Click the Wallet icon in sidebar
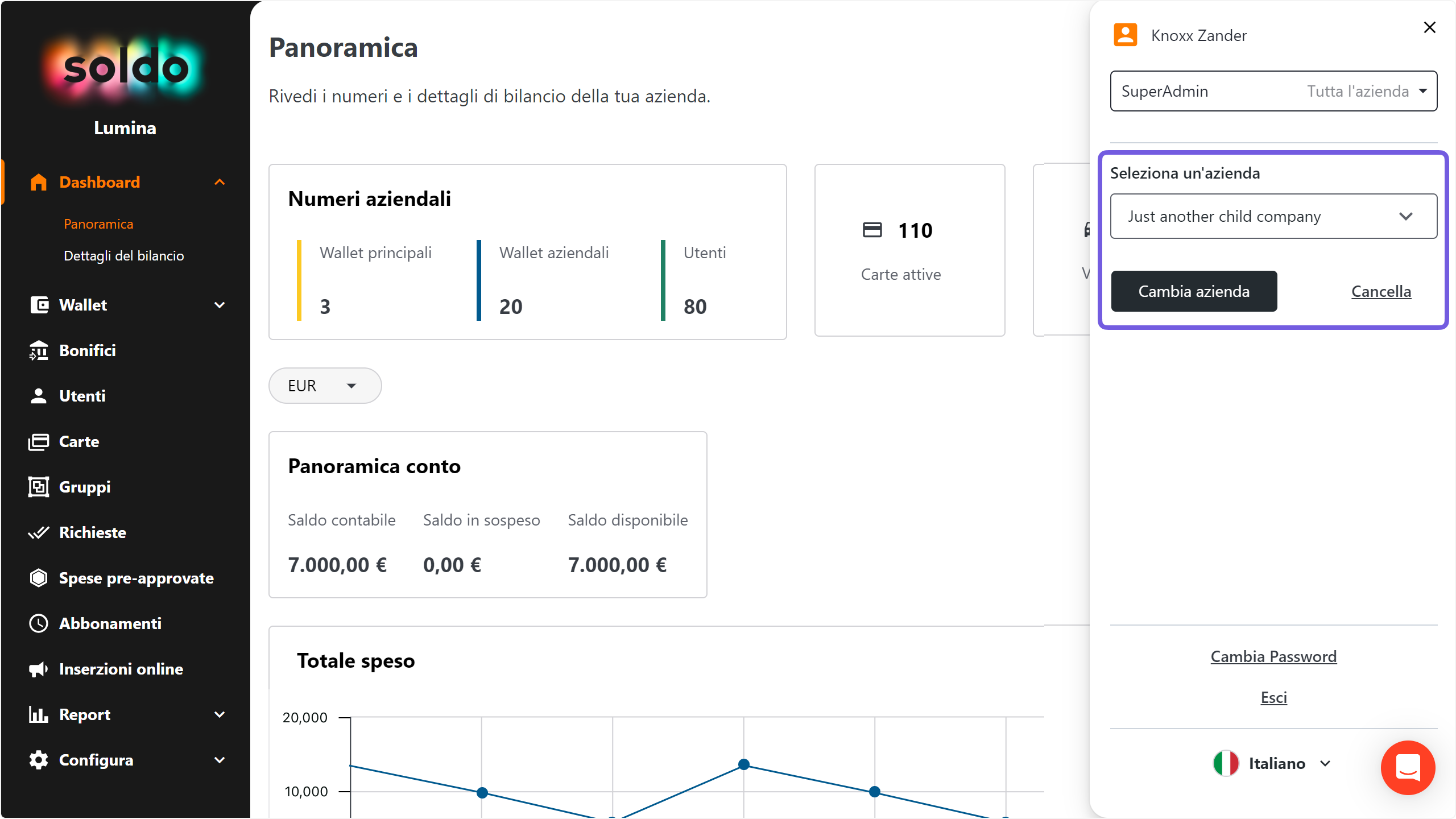The height and width of the screenshot is (819, 1456). click(39, 305)
